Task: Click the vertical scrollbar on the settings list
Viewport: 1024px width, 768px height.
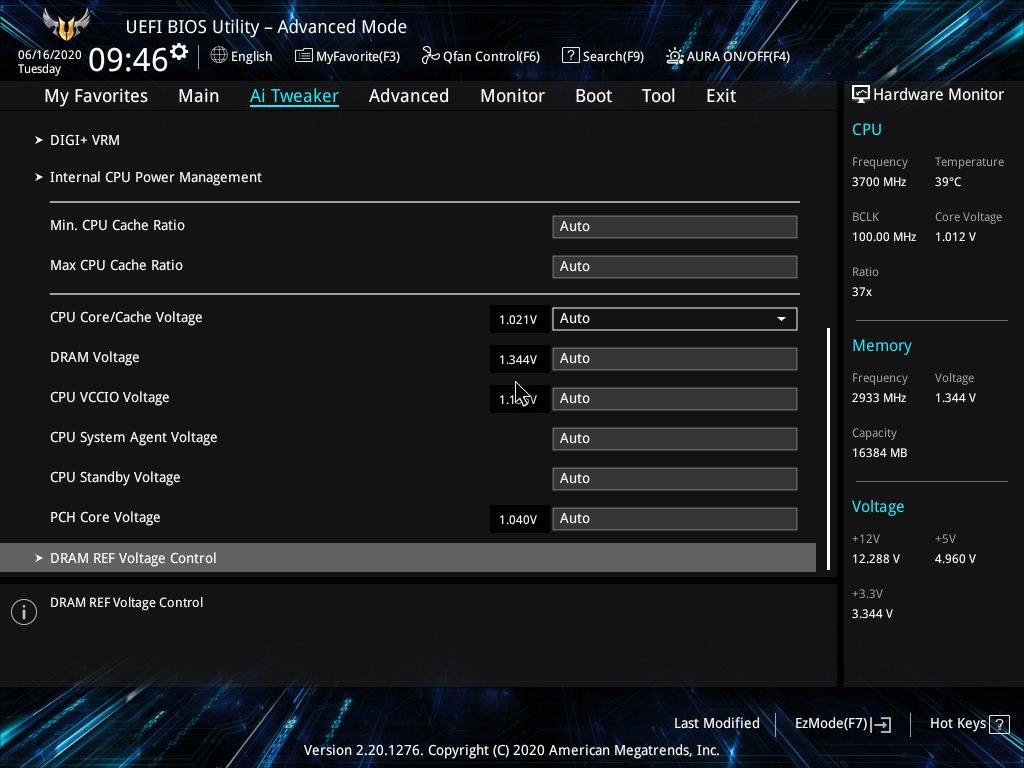Action: pos(830,449)
